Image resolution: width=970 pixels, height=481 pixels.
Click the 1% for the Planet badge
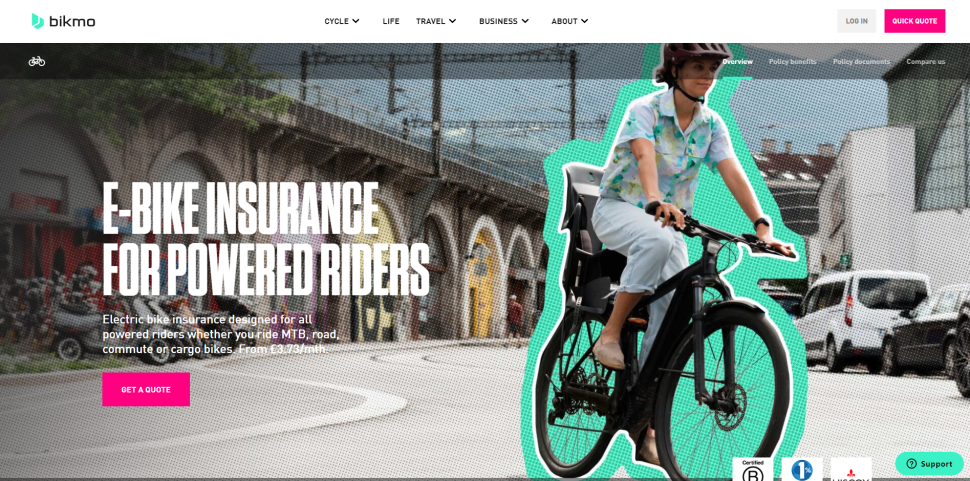(x=802, y=470)
